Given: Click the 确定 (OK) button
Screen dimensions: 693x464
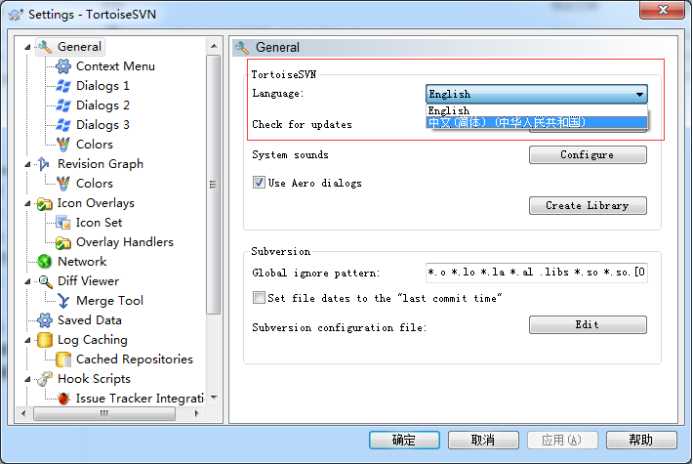Looking at the screenshot, I should click(404, 440).
